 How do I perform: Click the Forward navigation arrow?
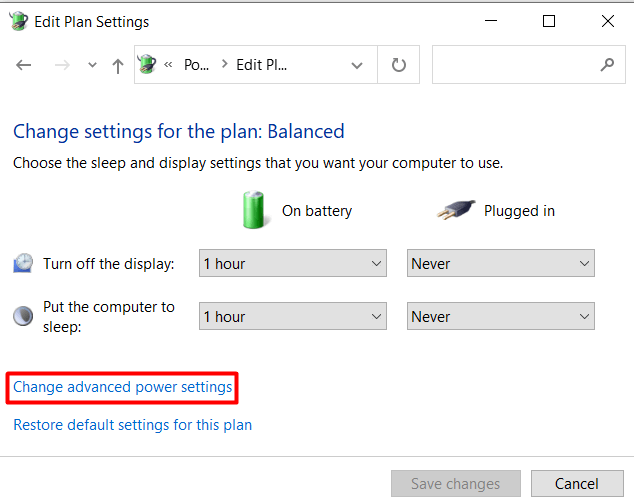[x=61, y=65]
